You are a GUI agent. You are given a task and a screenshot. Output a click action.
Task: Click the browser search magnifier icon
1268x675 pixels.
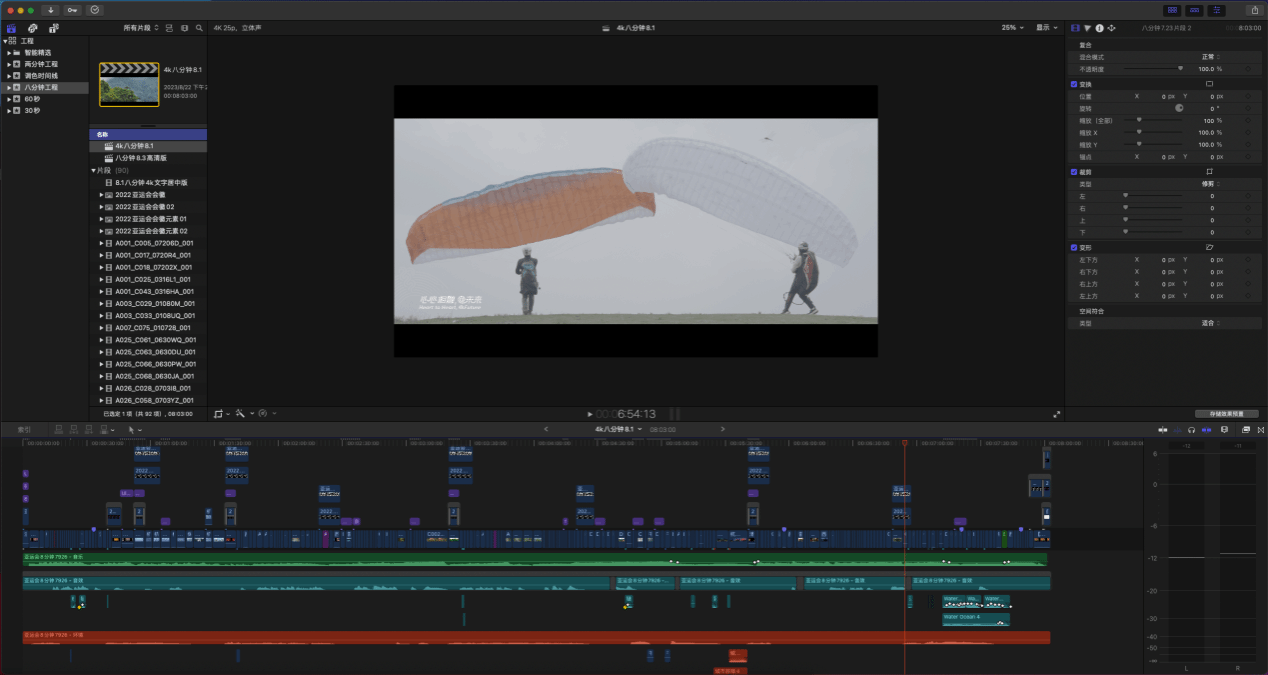tap(199, 28)
